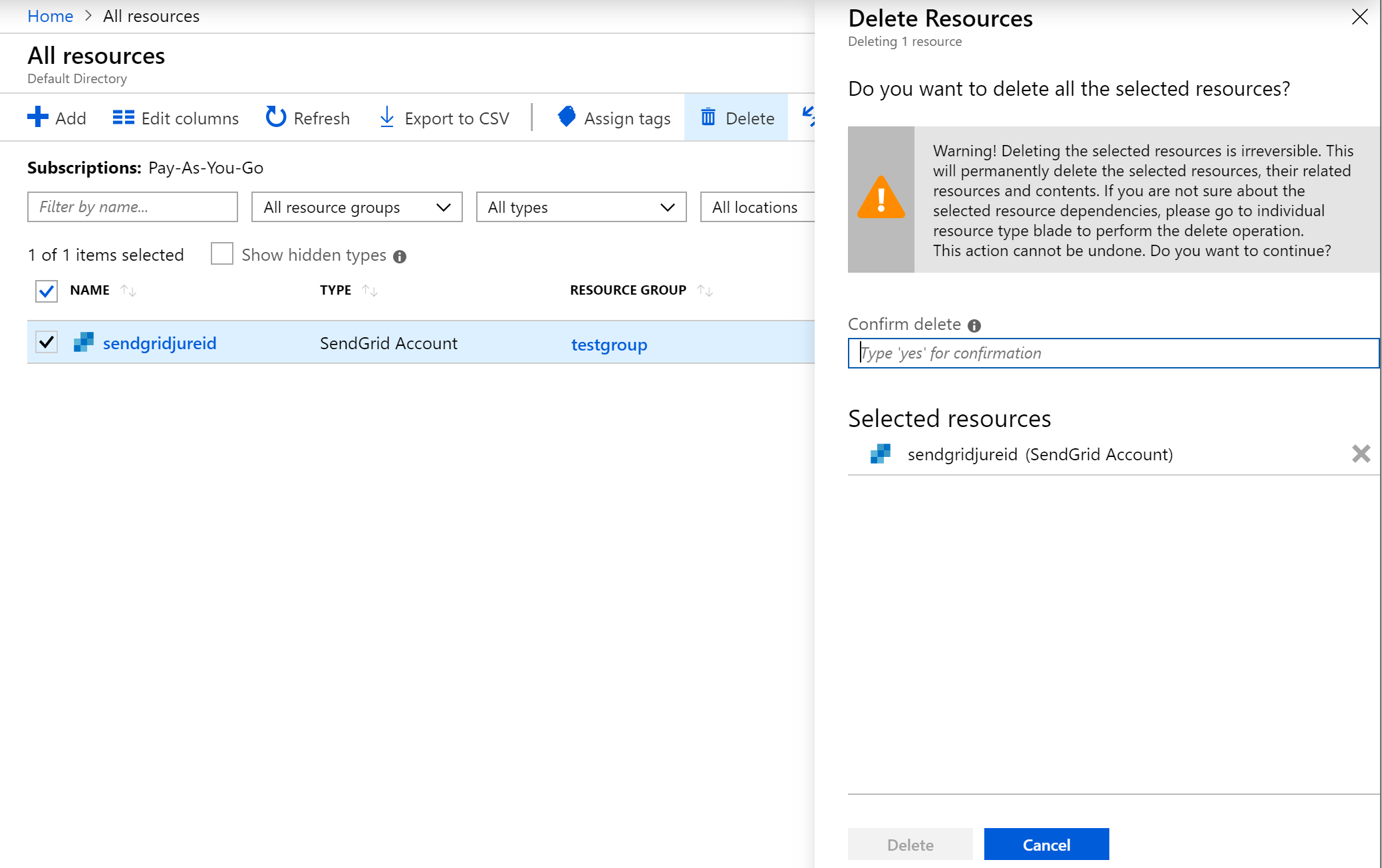
Task: Click the Edit columns icon
Action: tap(122, 118)
